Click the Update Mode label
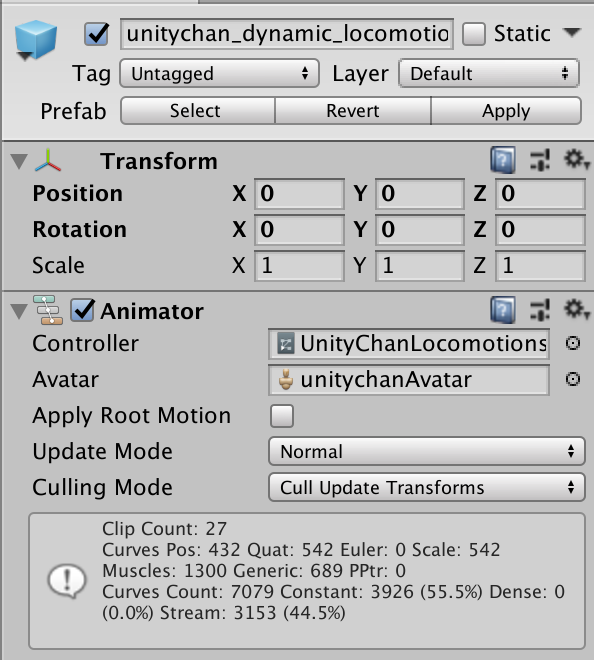 [x=103, y=452]
